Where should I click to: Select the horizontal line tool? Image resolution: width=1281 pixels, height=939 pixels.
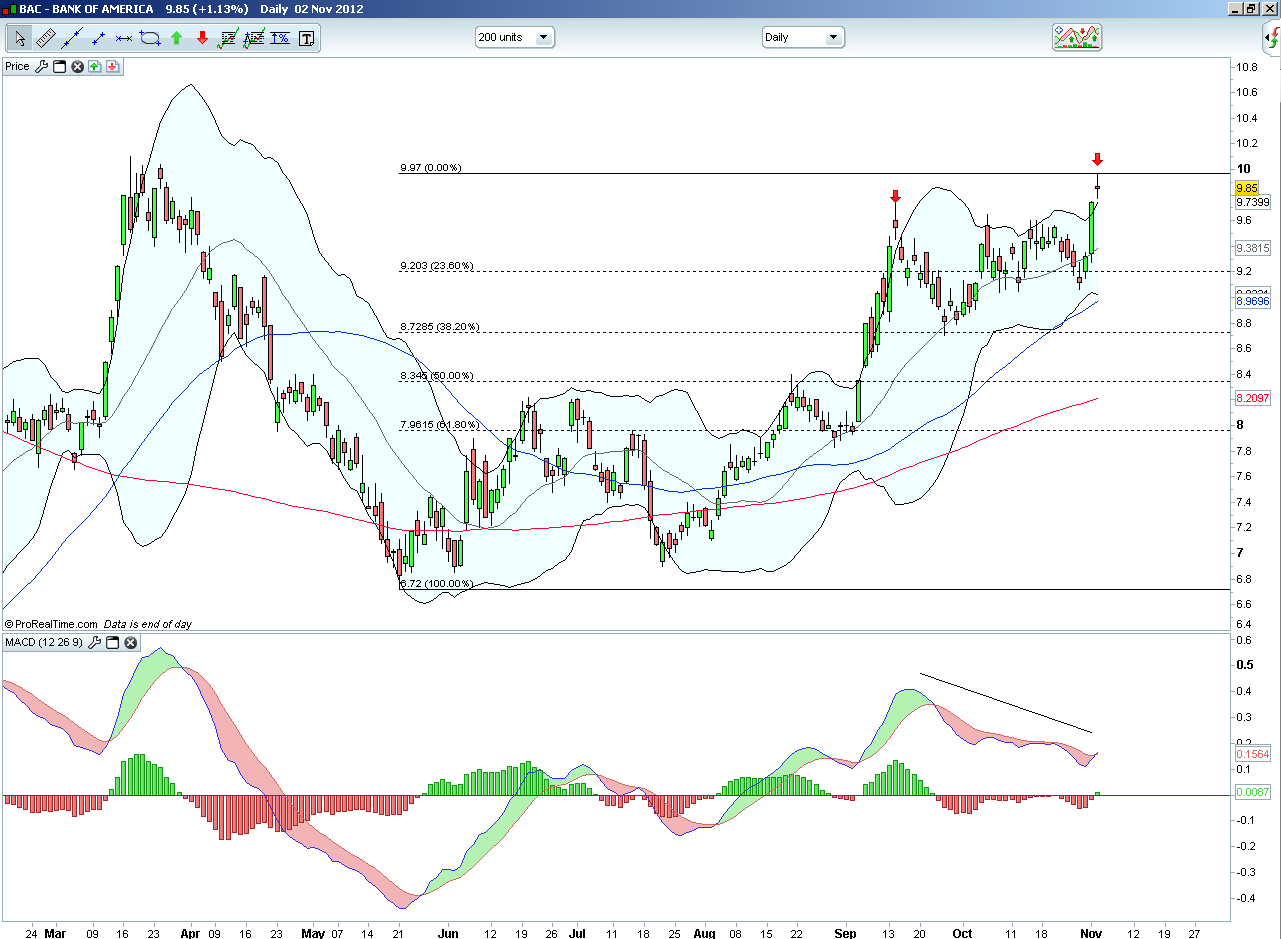click(x=124, y=39)
